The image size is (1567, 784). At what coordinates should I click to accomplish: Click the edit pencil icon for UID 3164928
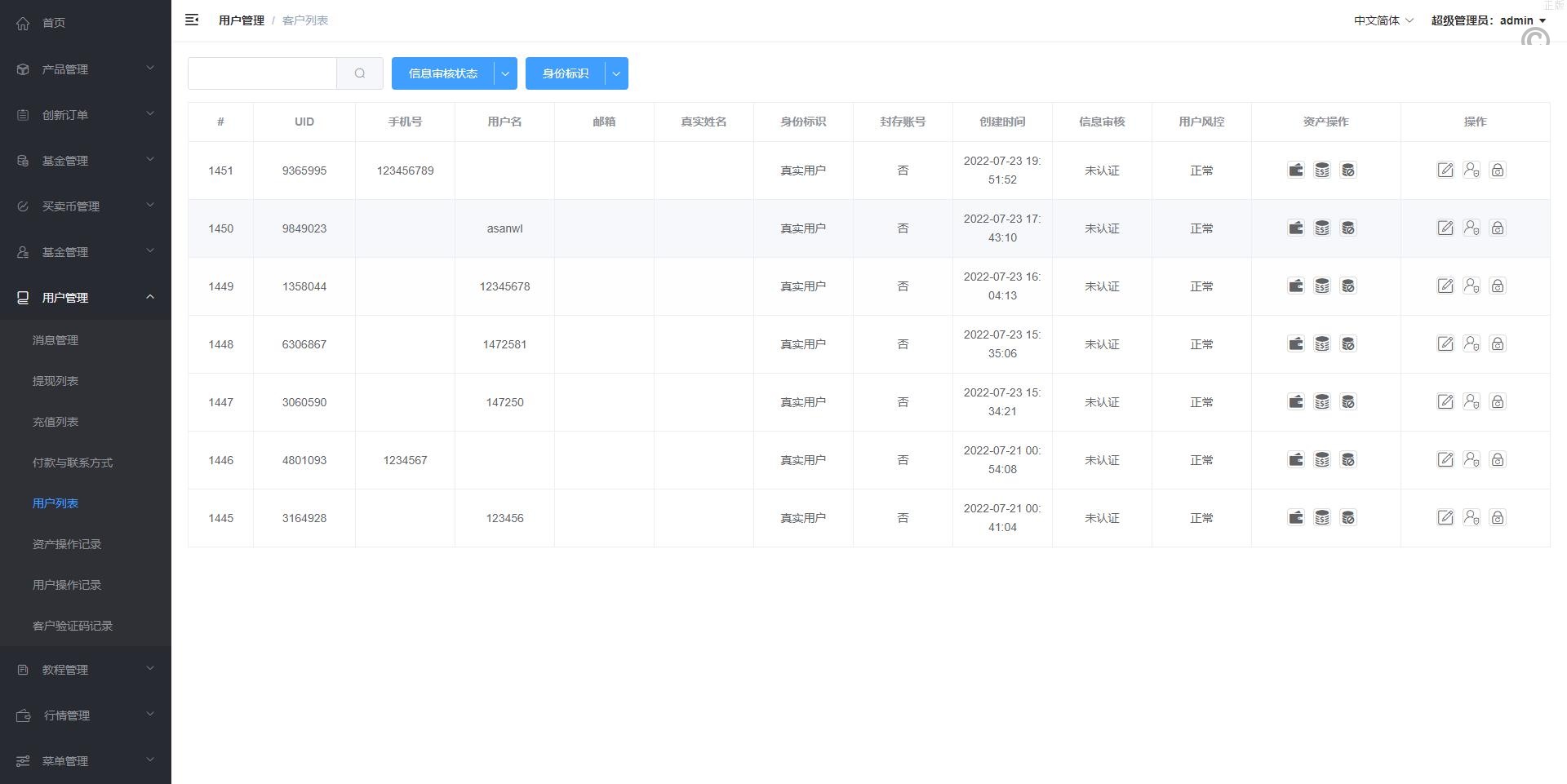pos(1445,517)
